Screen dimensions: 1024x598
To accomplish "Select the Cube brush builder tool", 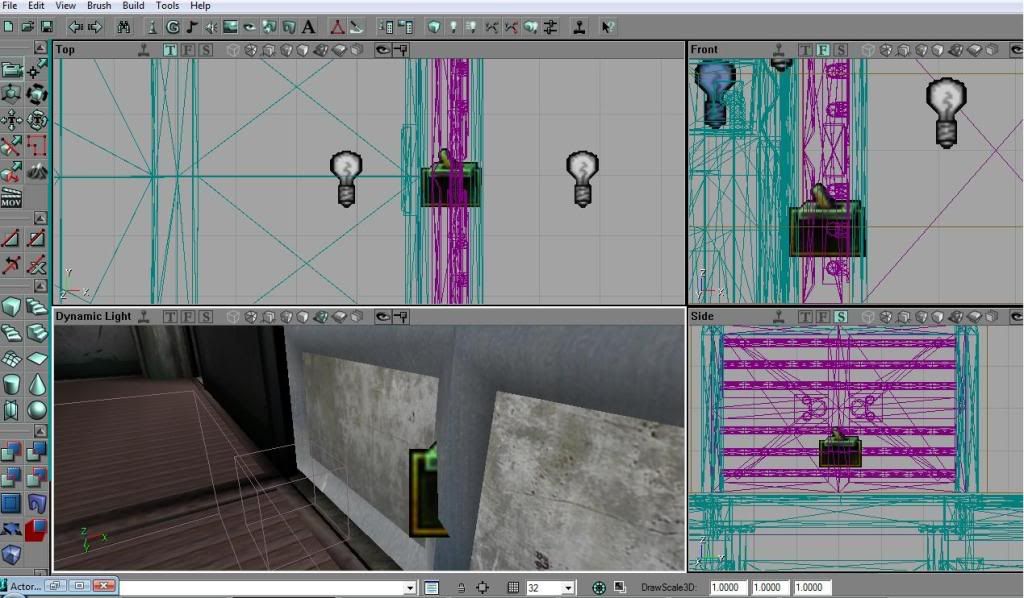I will (11, 306).
